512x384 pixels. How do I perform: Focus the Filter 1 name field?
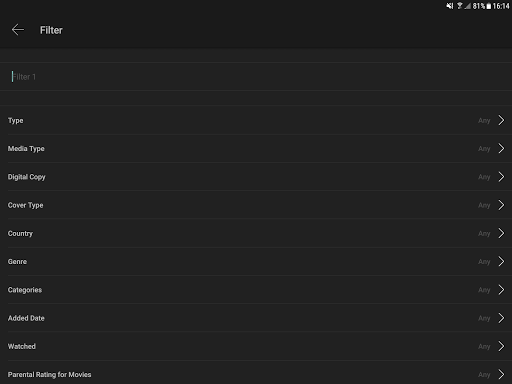256,77
